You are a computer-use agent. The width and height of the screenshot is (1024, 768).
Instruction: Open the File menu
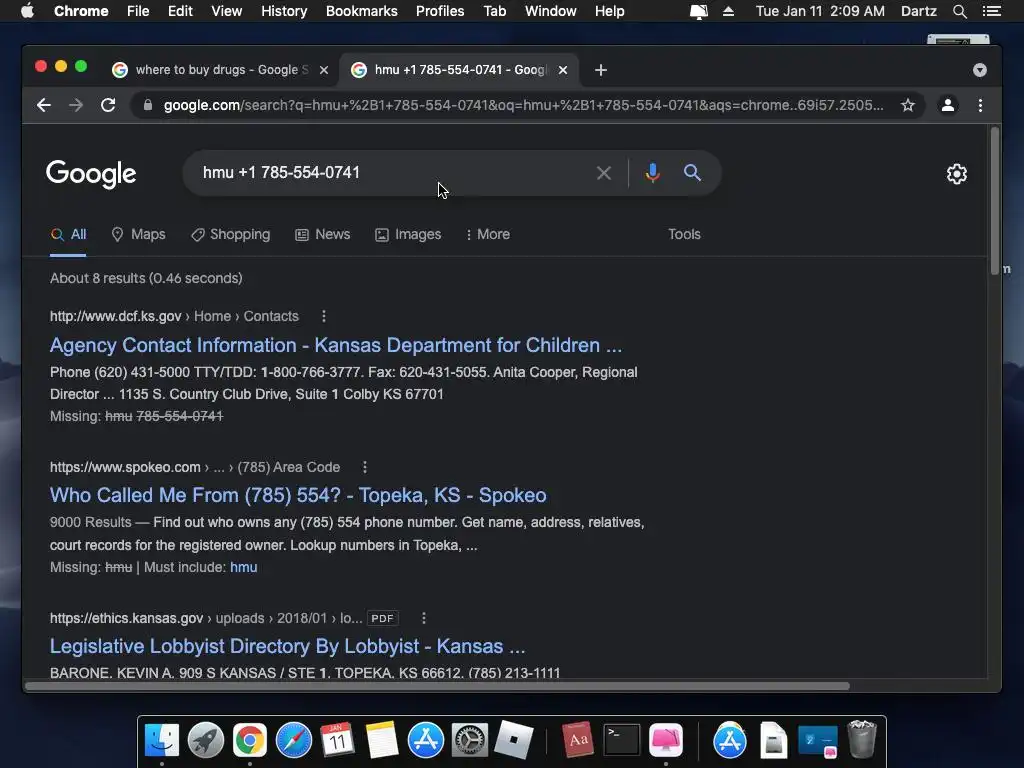(x=138, y=11)
